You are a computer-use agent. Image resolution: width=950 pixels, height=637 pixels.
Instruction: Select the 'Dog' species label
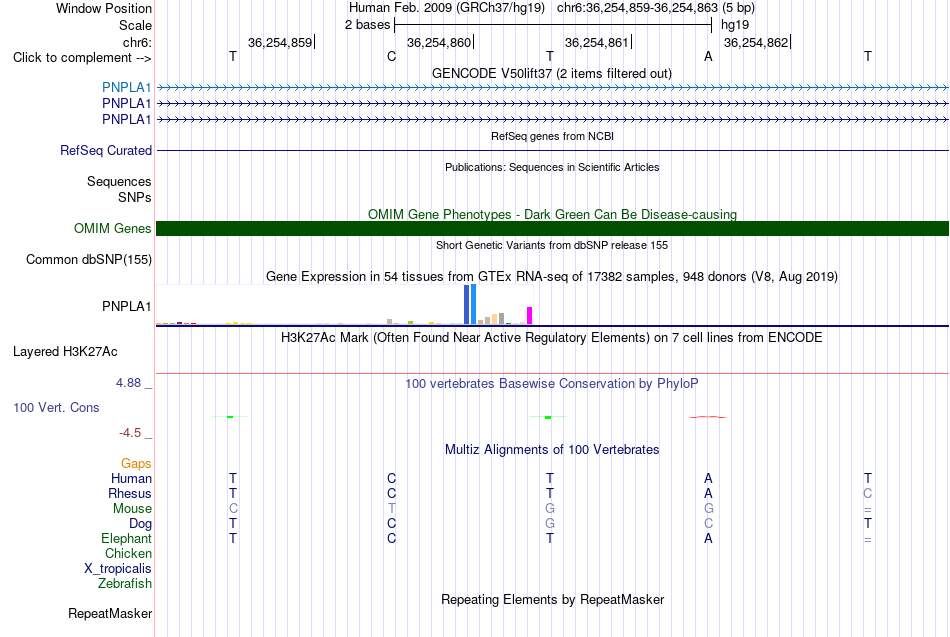[140, 524]
